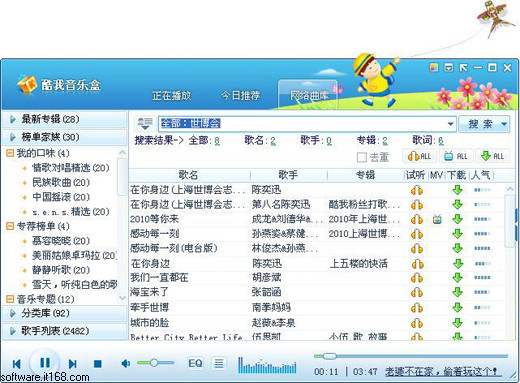Filter results by 专辑: 2

point(372,141)
